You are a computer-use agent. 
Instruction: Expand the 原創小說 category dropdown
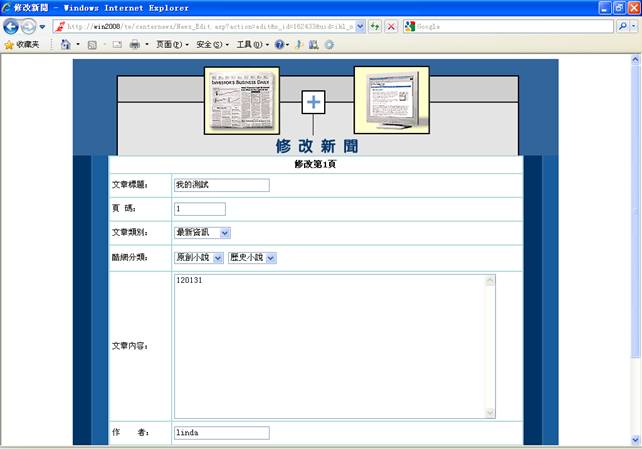[x=198, y=258]
